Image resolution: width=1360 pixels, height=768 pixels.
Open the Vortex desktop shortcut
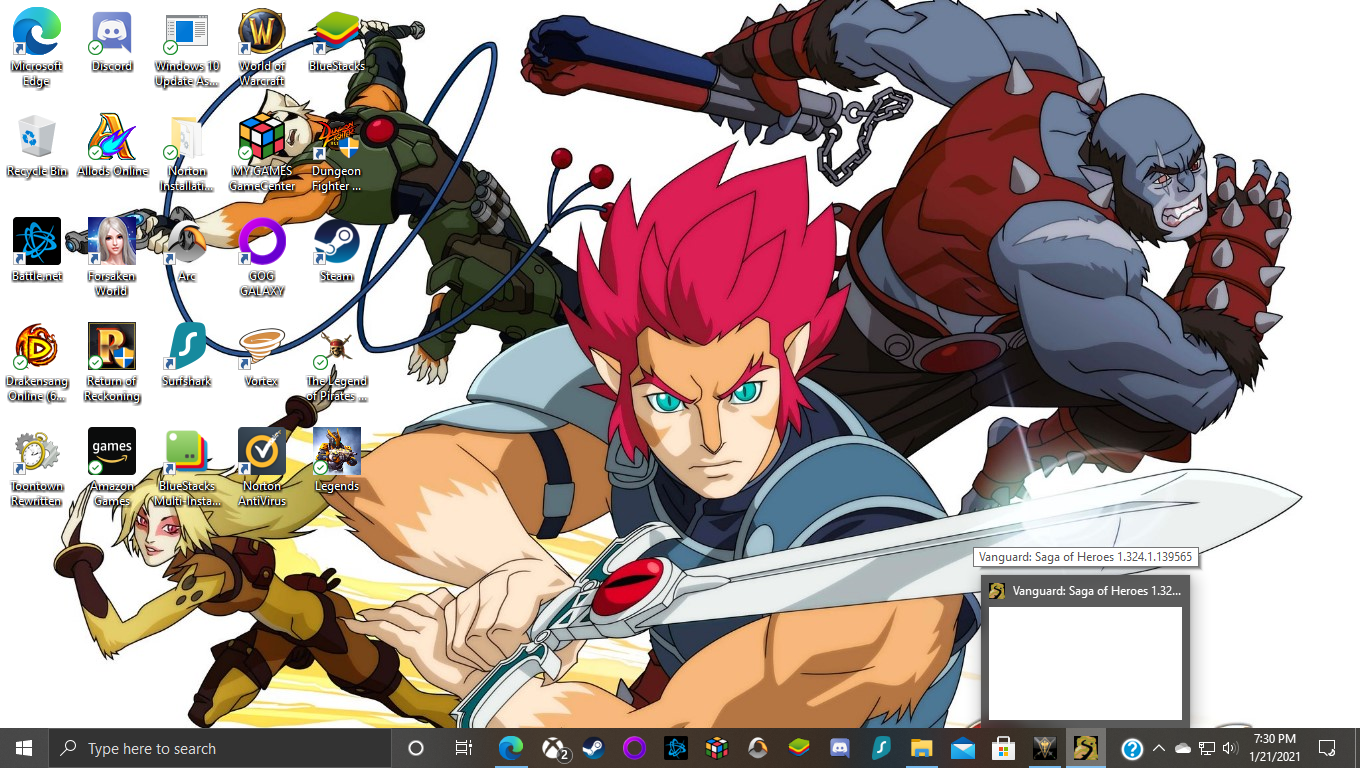pyautogui.click(x=262, y=347)
